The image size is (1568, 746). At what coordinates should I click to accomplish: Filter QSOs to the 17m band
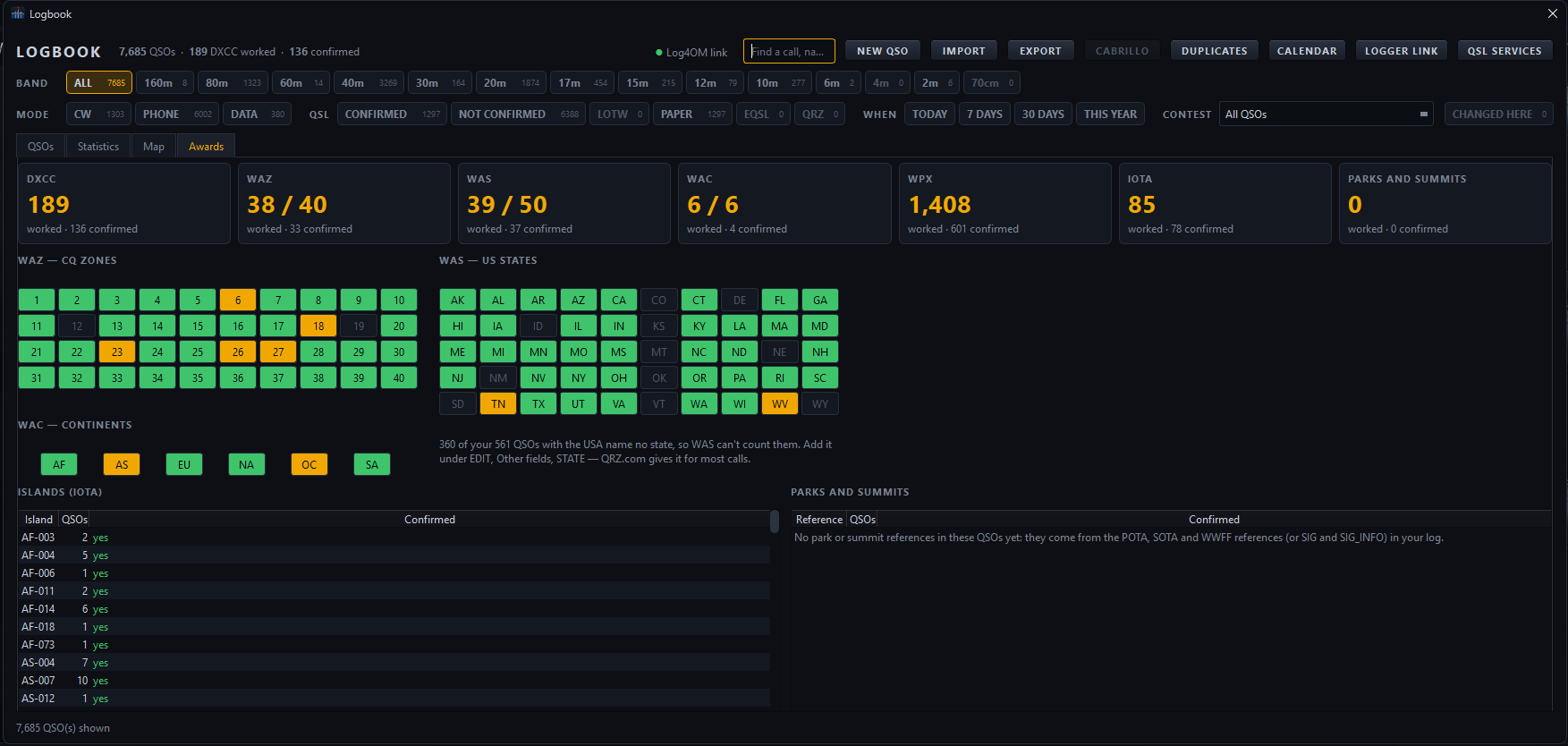point(582,83)
